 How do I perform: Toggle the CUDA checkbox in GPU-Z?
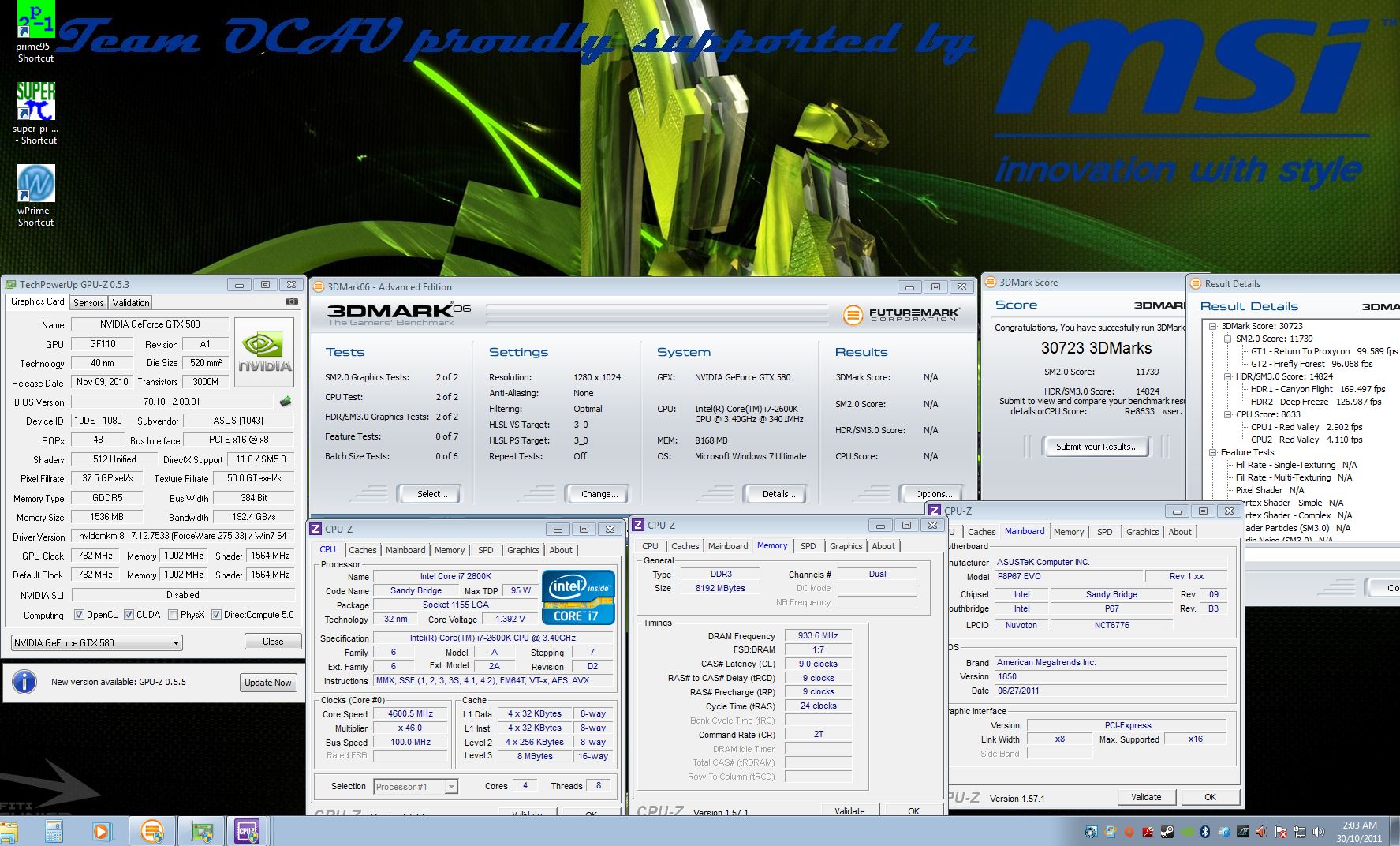(x=129, y=615)
